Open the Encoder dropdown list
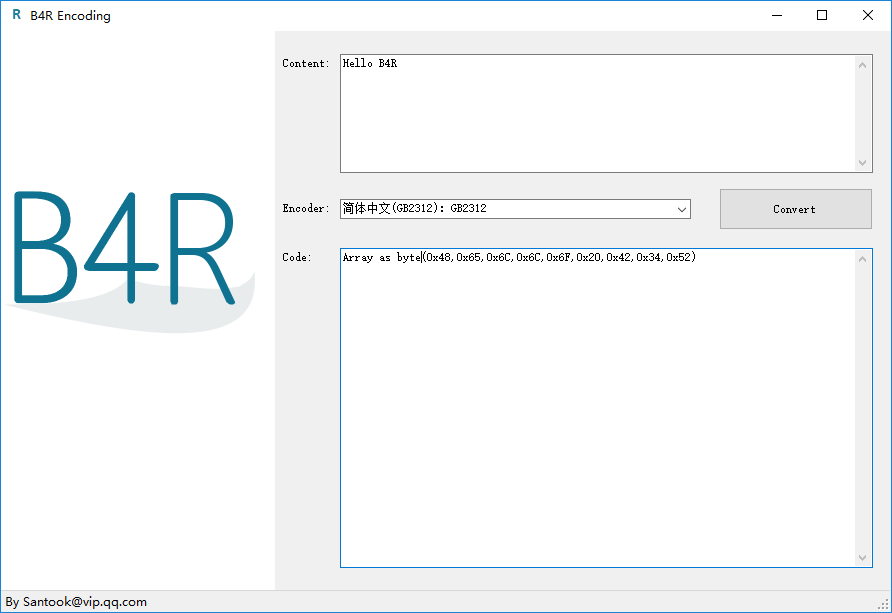The image size is (892, 613). coord(682,209)
